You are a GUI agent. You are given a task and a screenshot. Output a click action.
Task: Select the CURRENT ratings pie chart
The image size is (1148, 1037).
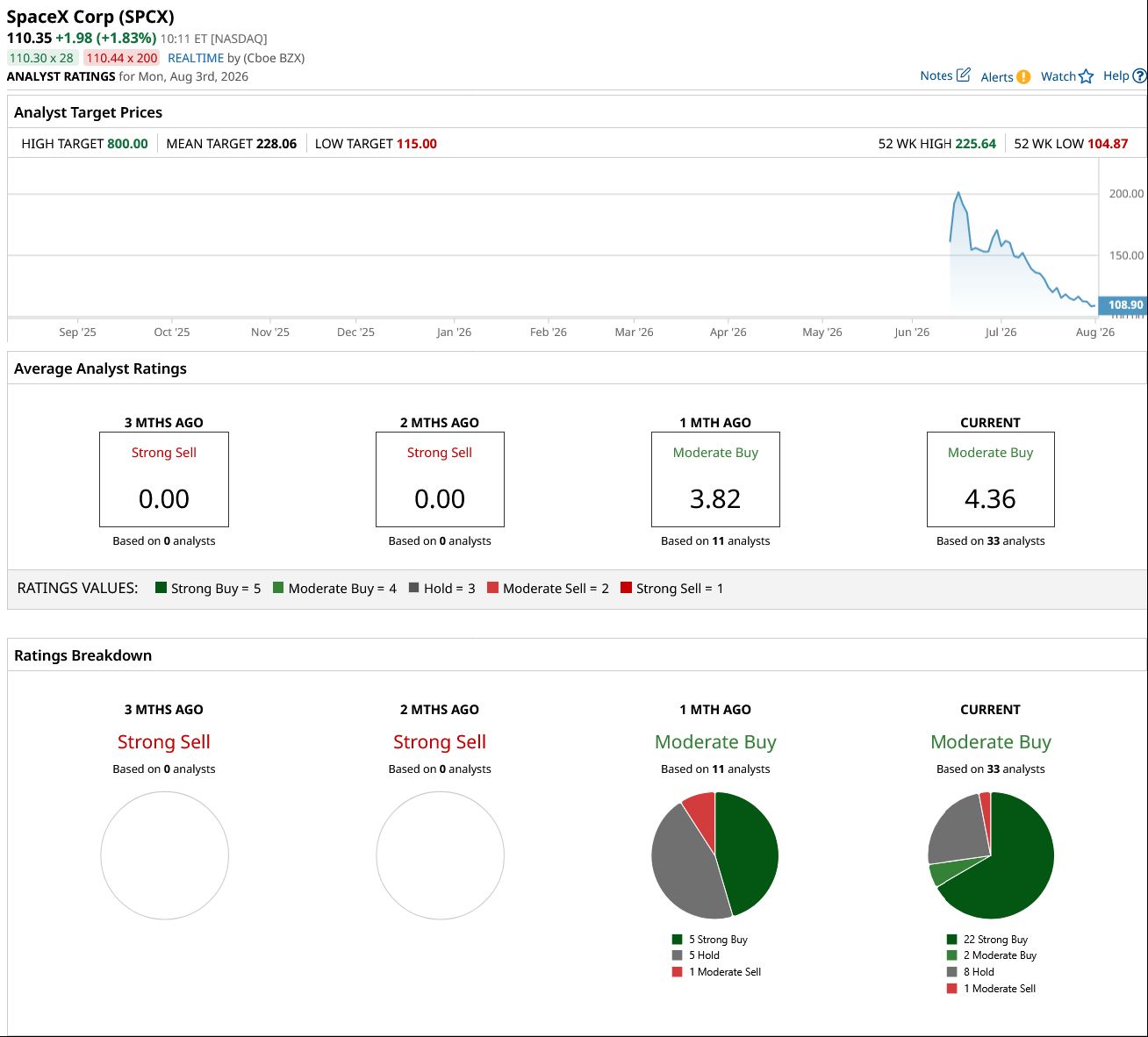tap(991, 855)
